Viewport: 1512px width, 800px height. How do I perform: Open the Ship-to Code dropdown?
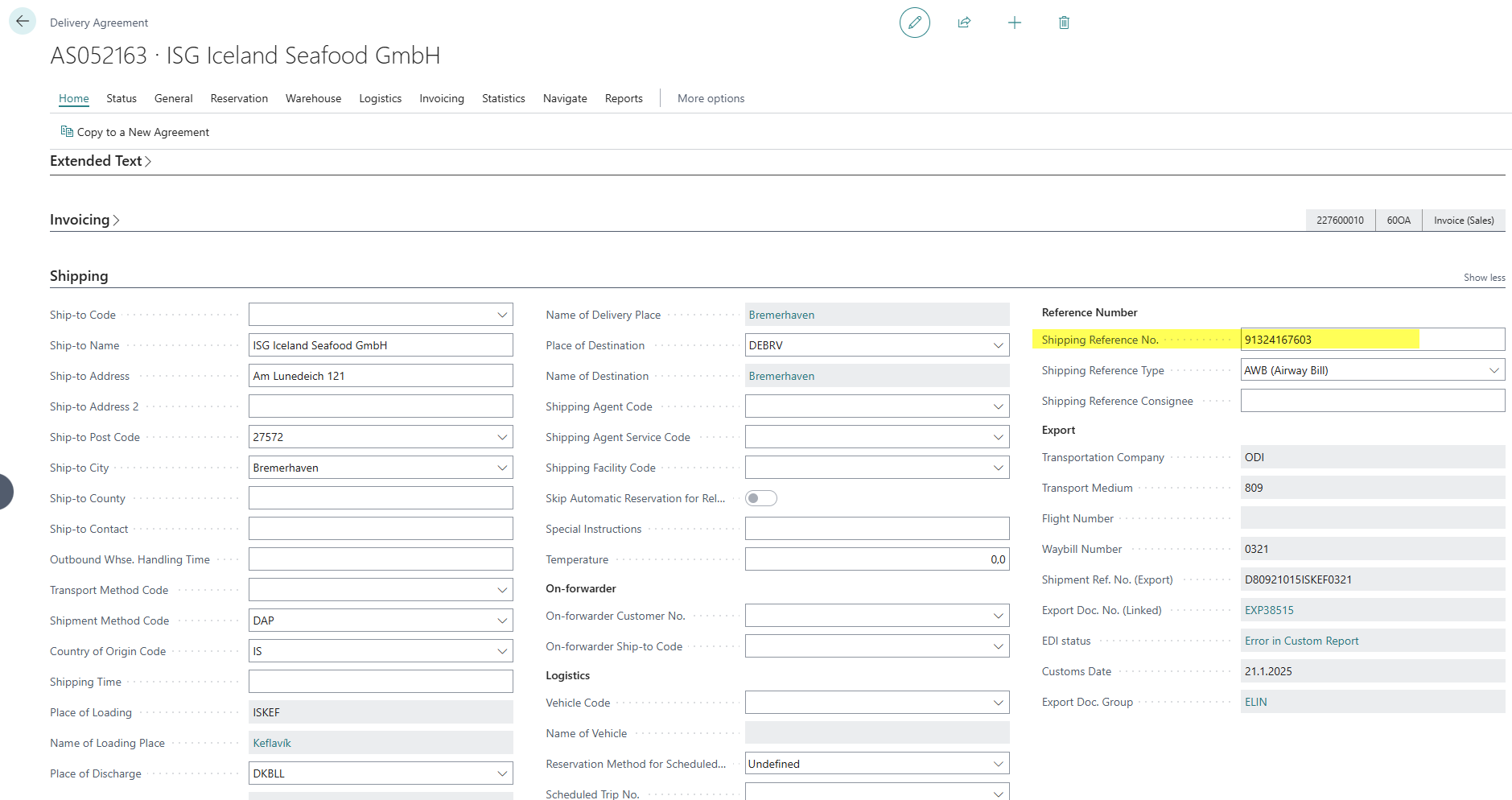coord(502,315)
